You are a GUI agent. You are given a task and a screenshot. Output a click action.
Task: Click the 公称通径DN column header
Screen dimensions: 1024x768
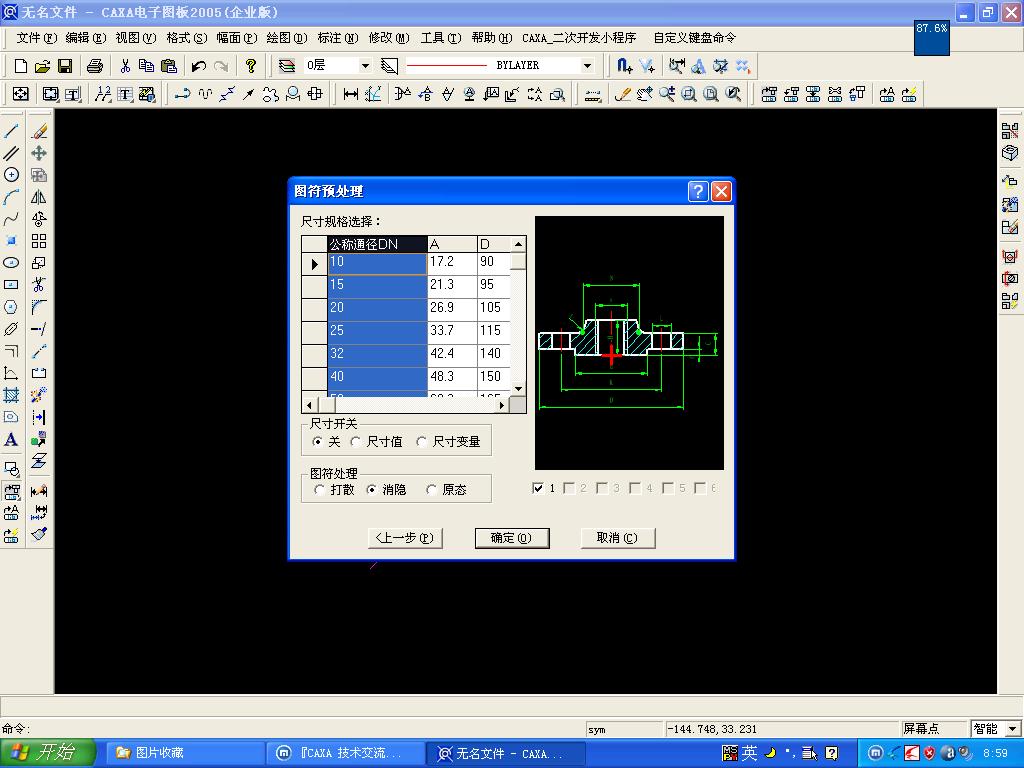pyautogui.click(x=377, y=244)
